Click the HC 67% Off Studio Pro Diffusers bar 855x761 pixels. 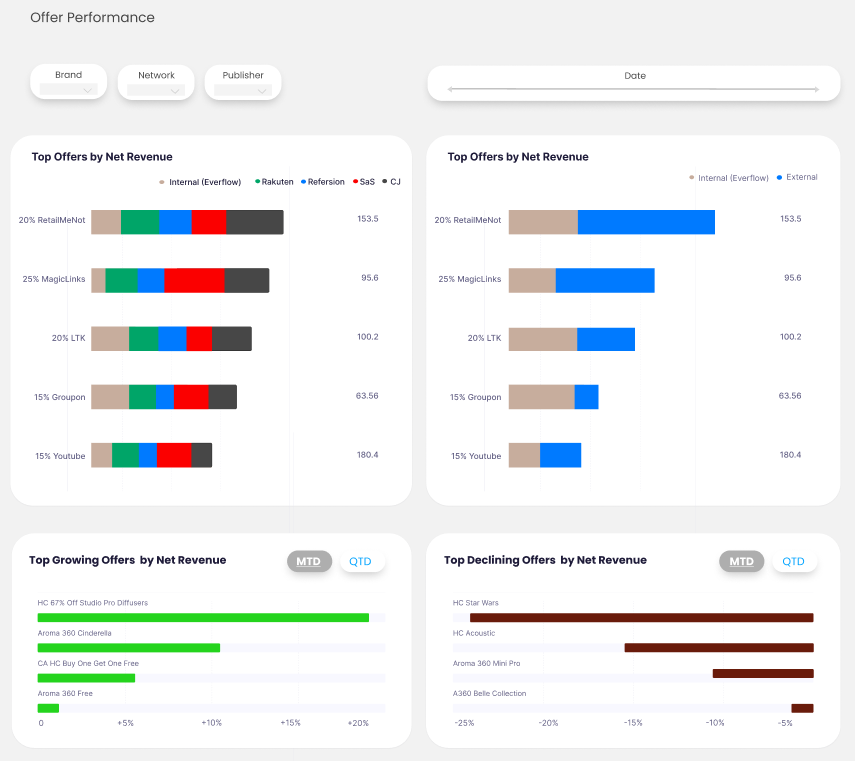click(x=203, y=618)
